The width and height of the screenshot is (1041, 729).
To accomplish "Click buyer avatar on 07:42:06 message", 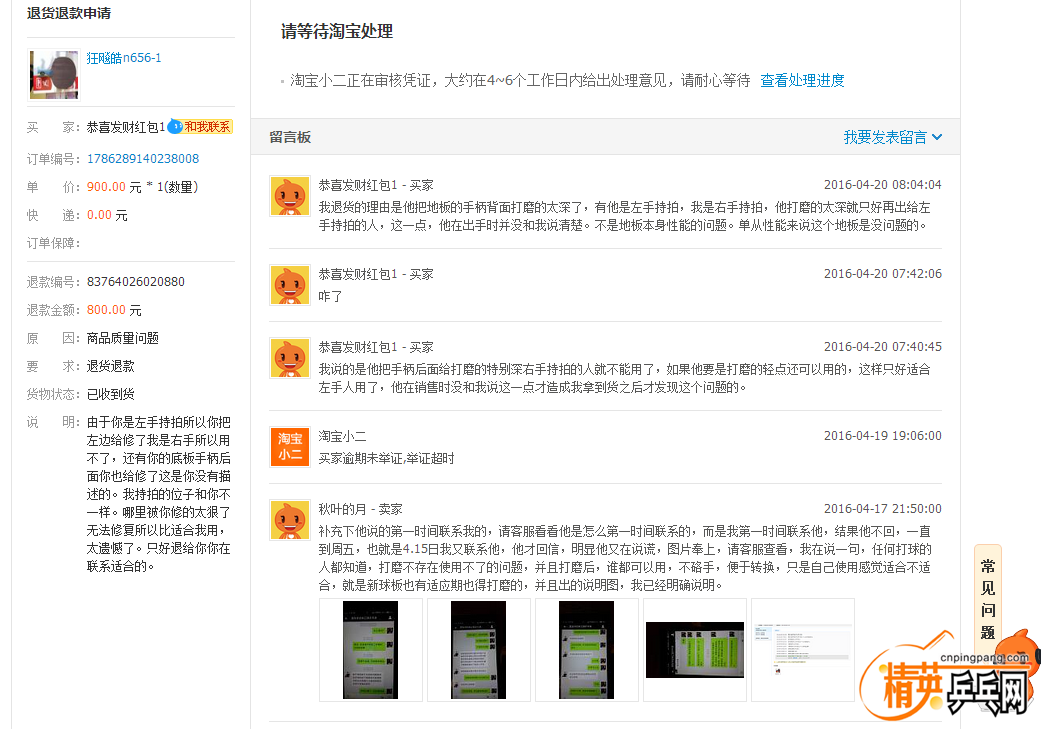I will (x=289, y=285).
